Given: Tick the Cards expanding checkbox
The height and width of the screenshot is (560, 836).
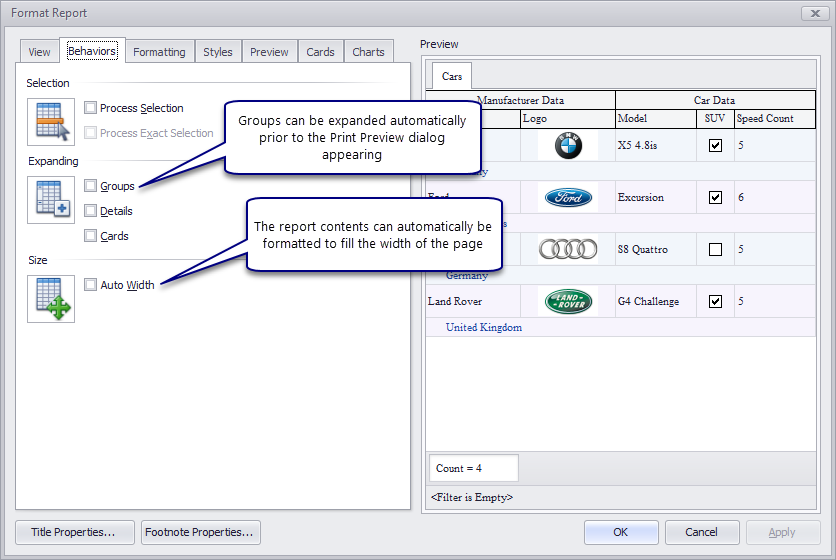Looking at the screenshot, I should coord(91,236).
